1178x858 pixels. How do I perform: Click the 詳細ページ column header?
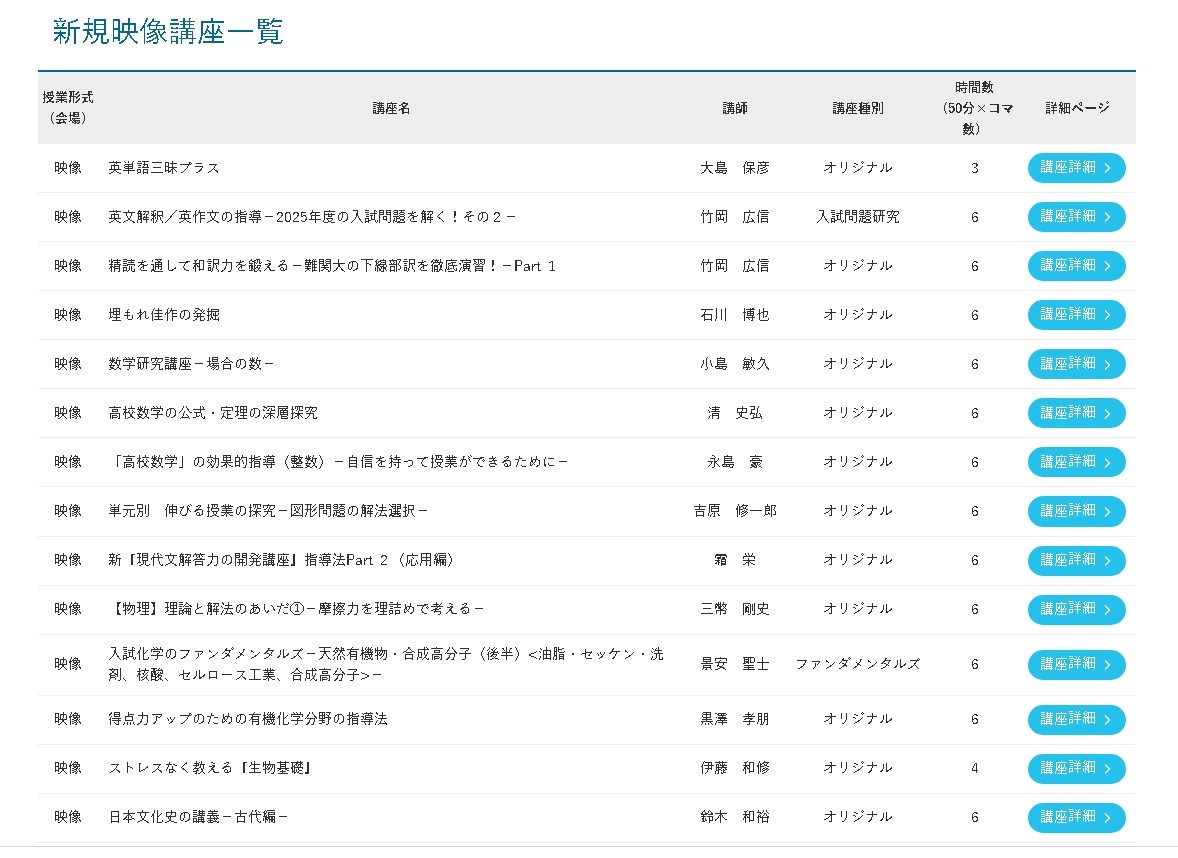click(x=1077, y=108)
